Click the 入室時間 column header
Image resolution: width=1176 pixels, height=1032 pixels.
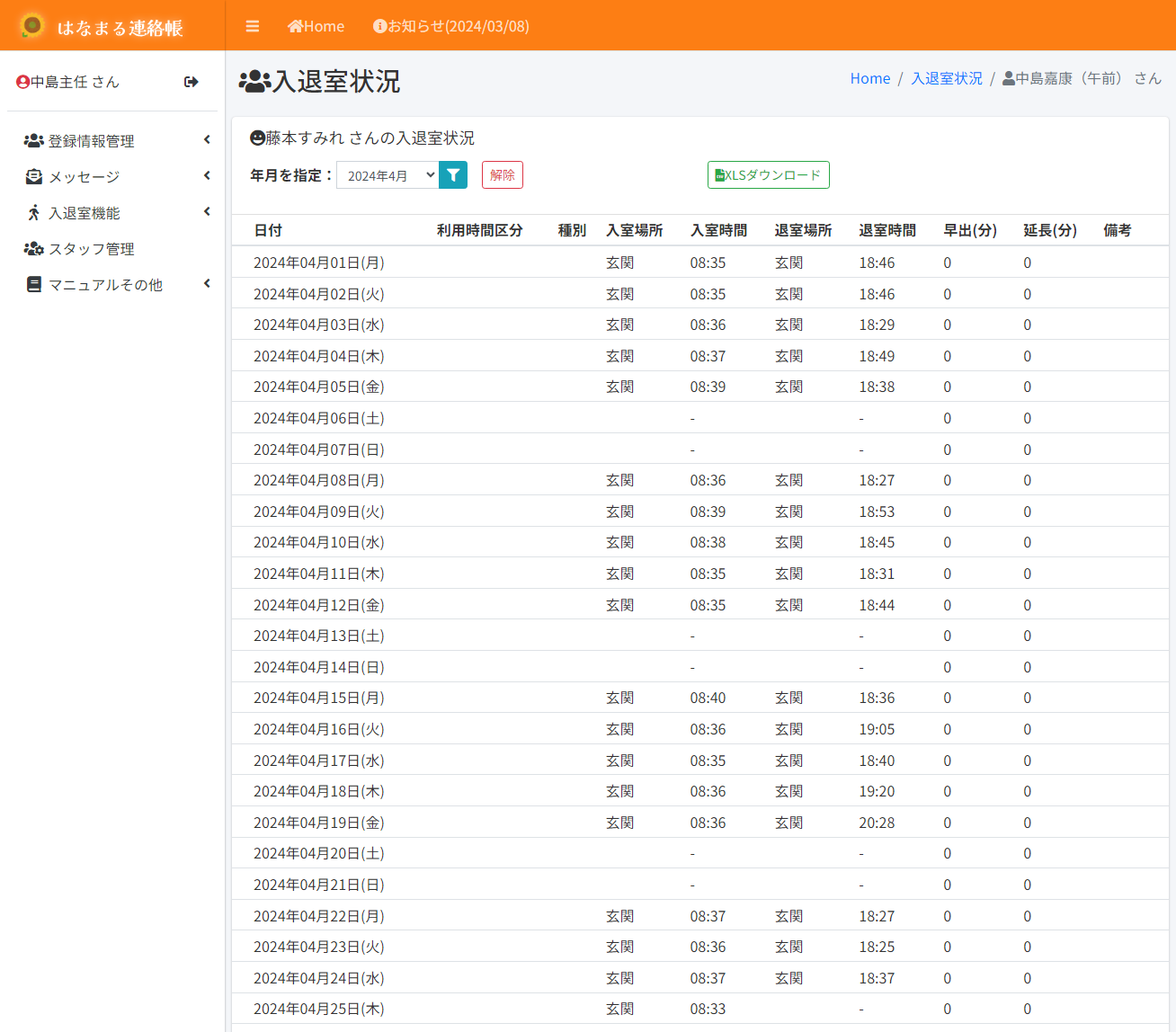click(x=719, y=231)
